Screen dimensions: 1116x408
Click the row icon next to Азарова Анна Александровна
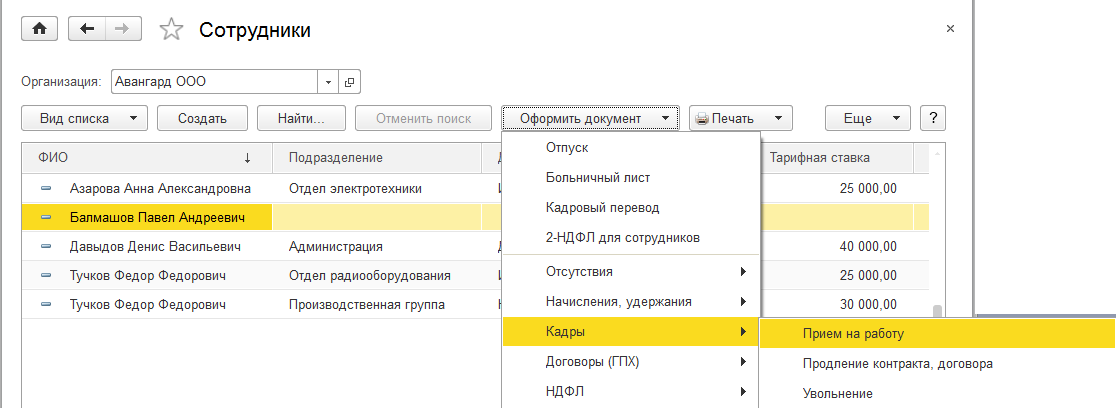click(46, 188)
